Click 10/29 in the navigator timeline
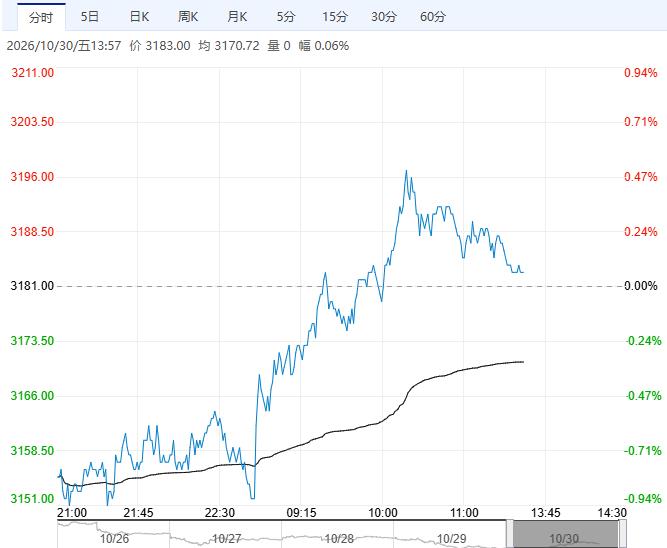Image resolution: width=667 pixels, height=548 pixels. (x=452, y=539)
